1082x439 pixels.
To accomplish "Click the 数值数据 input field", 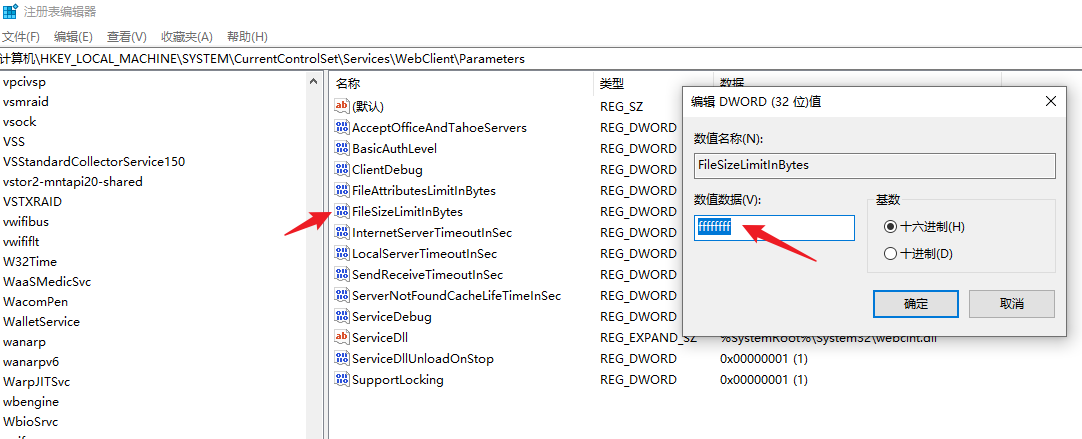I will click(774, 227).
